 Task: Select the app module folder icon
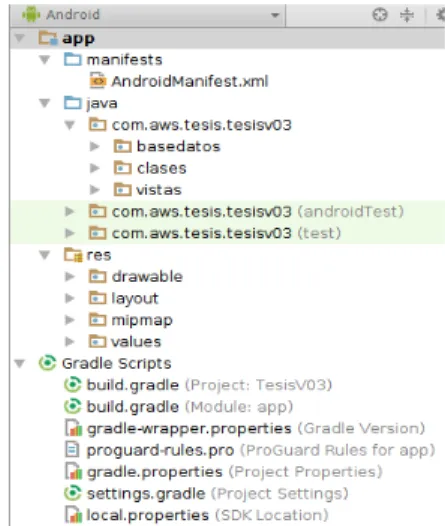(x=48, y=38)
